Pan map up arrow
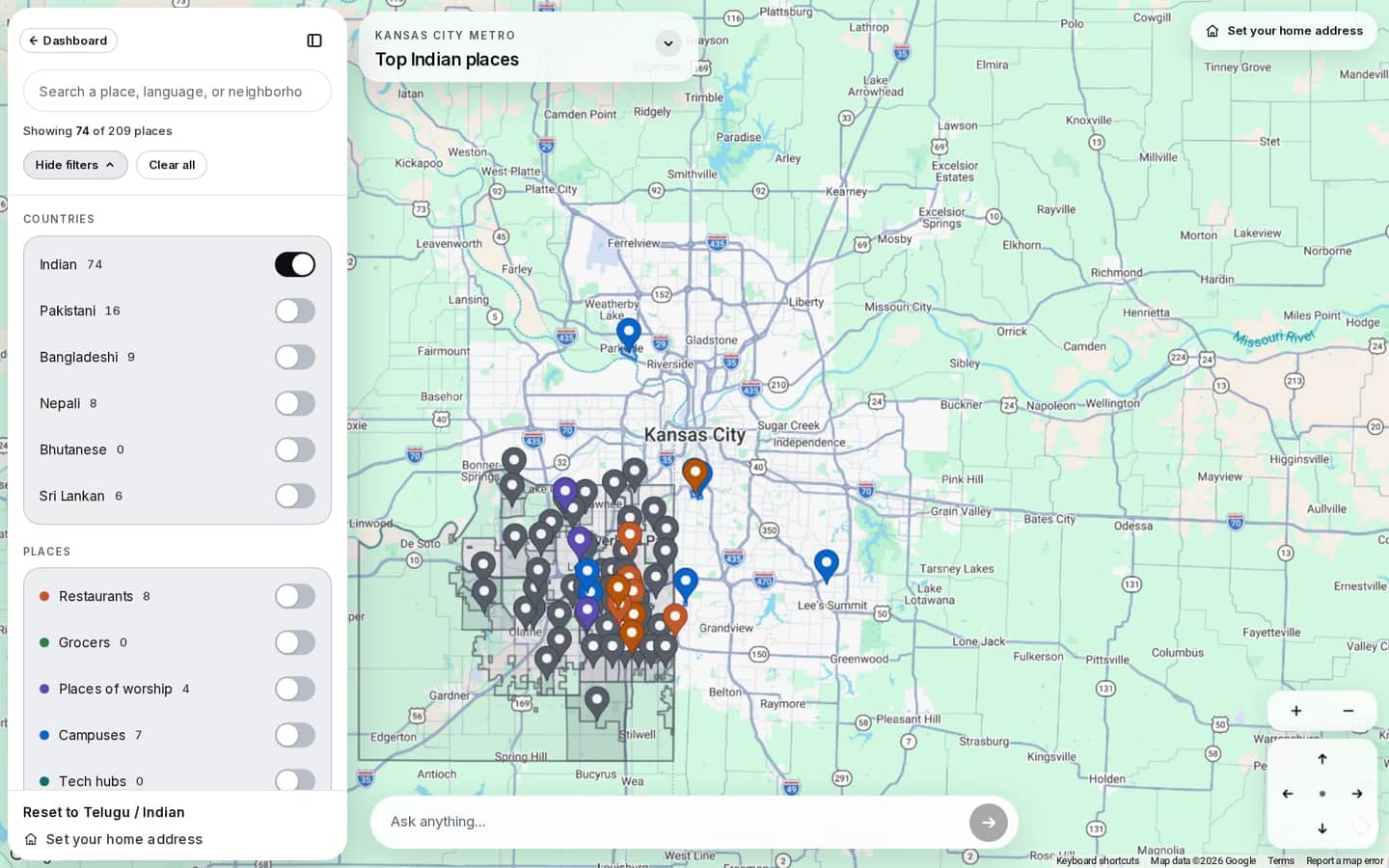The height and width of the screenshot is (868, 1389). pyautogui.click(x=1322, y=759)
